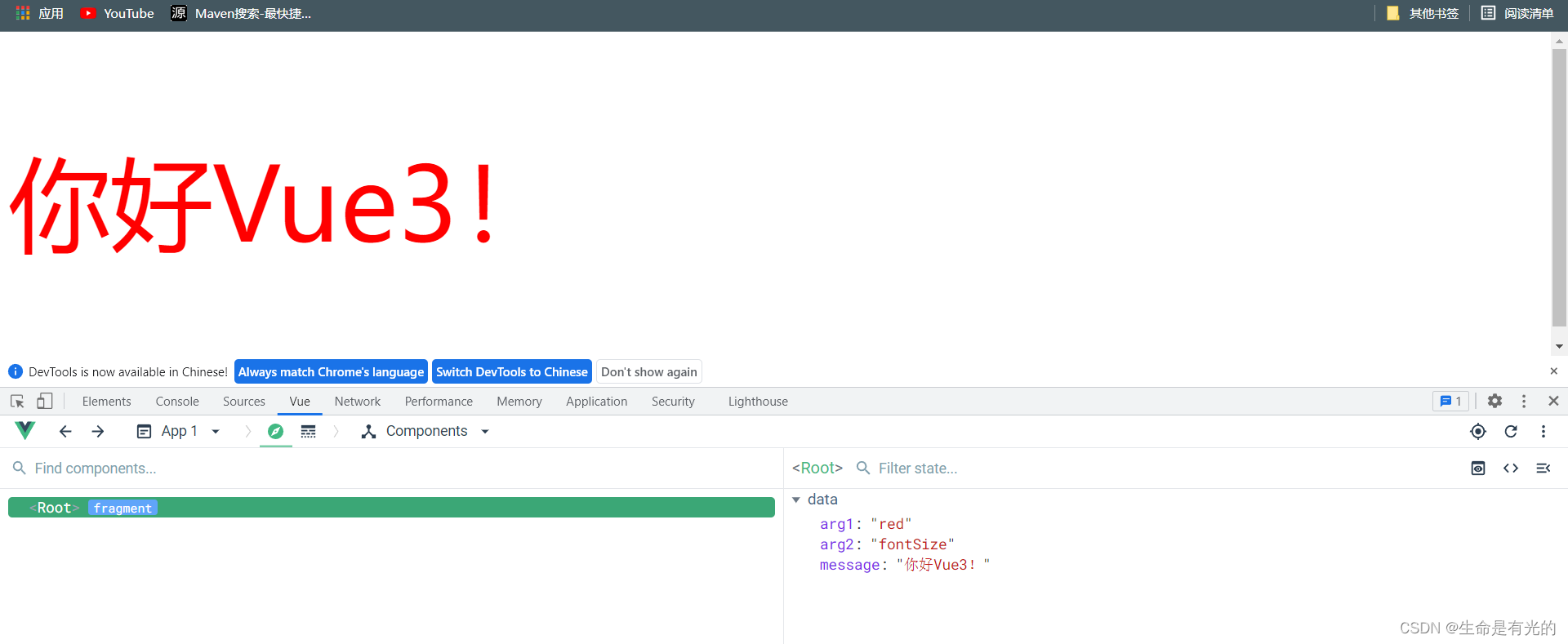The height and width of the screenshot is (644, 1568).
Task: Focus the Filter state input
Action: [1160, 468]
